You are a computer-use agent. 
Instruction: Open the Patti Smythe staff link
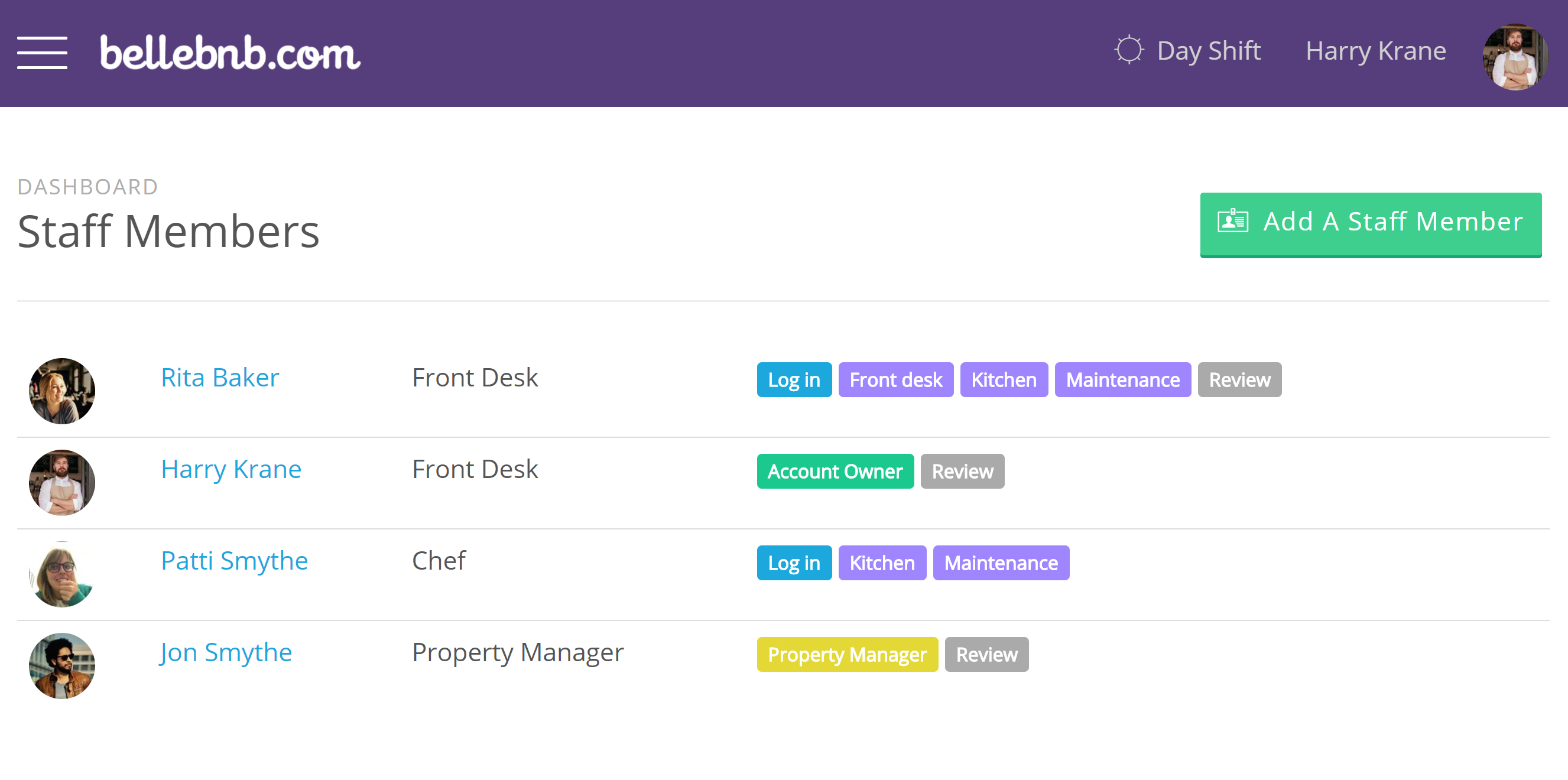click(x=235, y=561)
